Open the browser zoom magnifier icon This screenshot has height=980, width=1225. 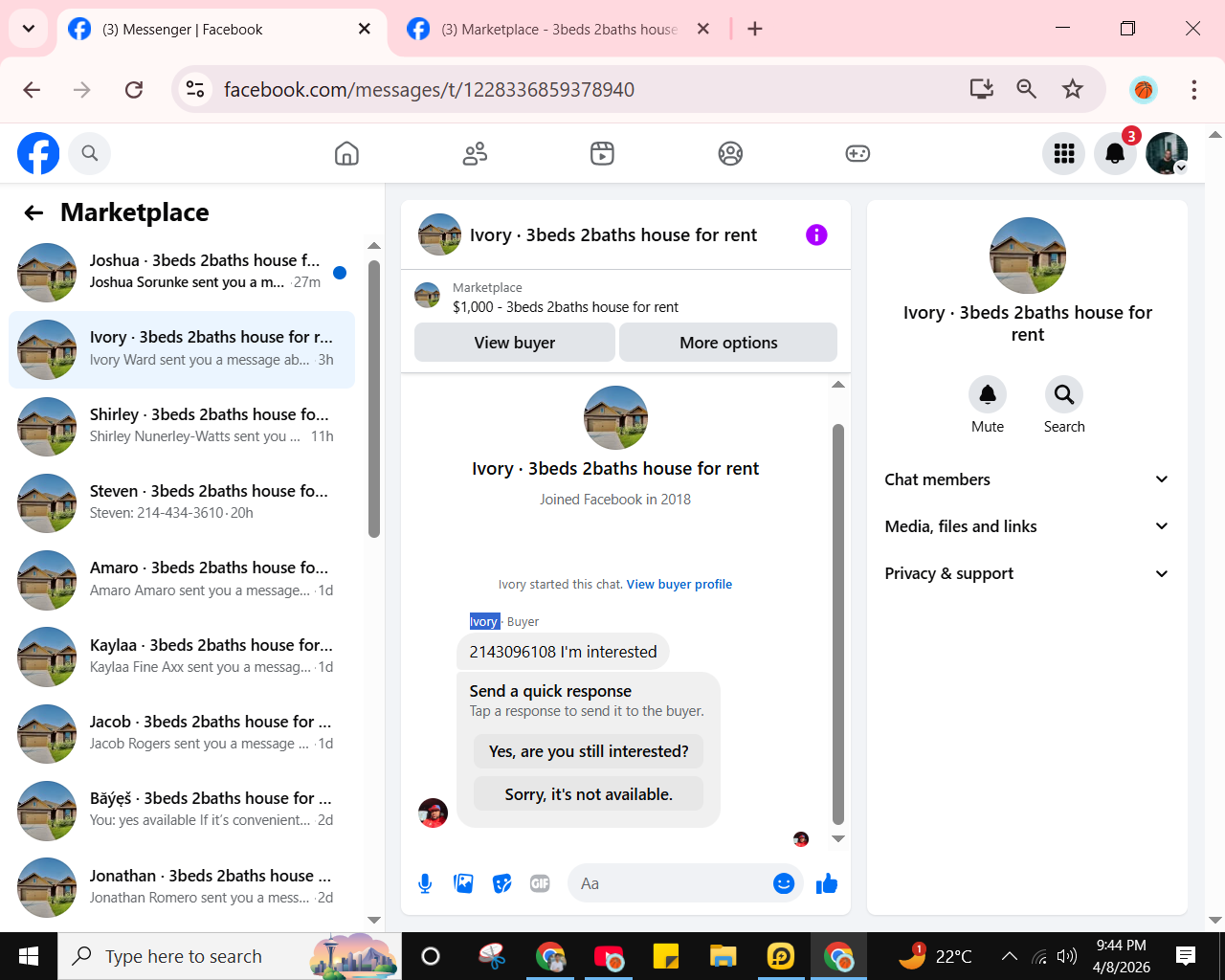coord(1027,90)
